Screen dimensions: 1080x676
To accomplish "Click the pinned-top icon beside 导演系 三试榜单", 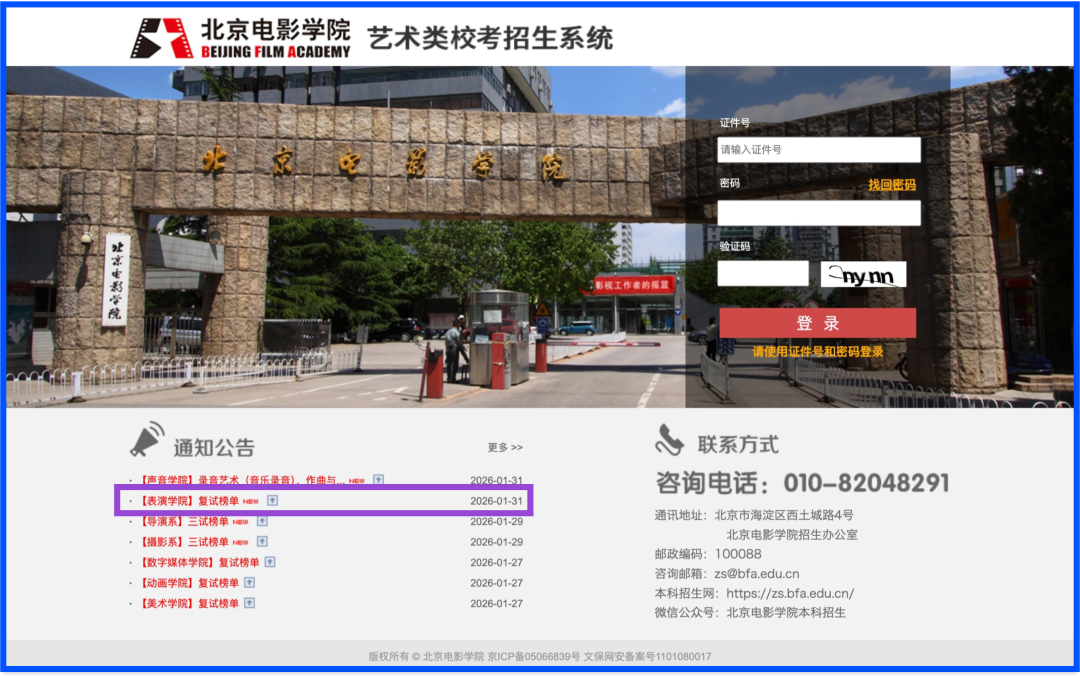I will [262, 521].
